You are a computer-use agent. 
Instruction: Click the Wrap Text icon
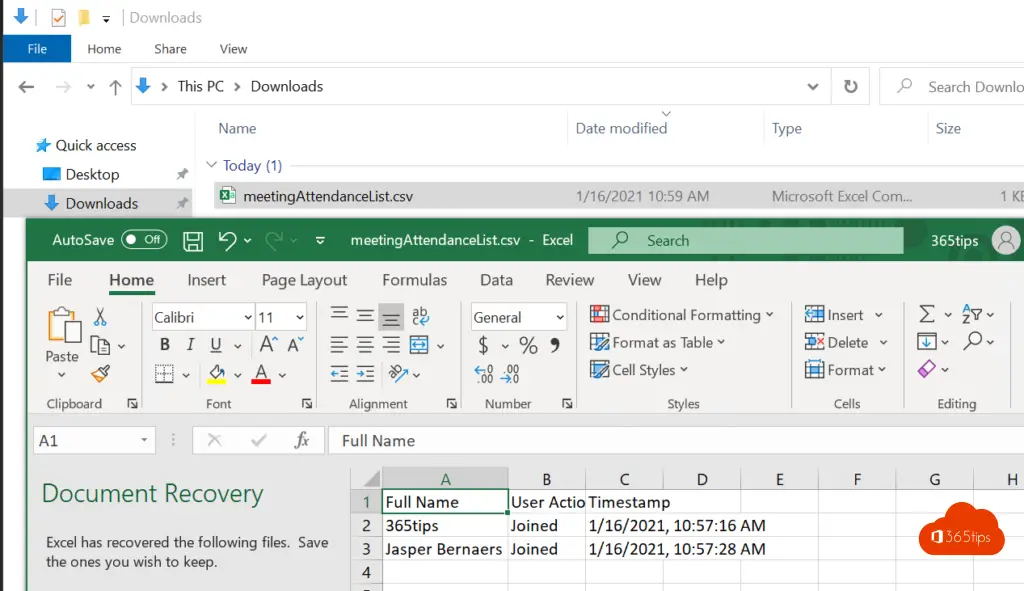421,316
